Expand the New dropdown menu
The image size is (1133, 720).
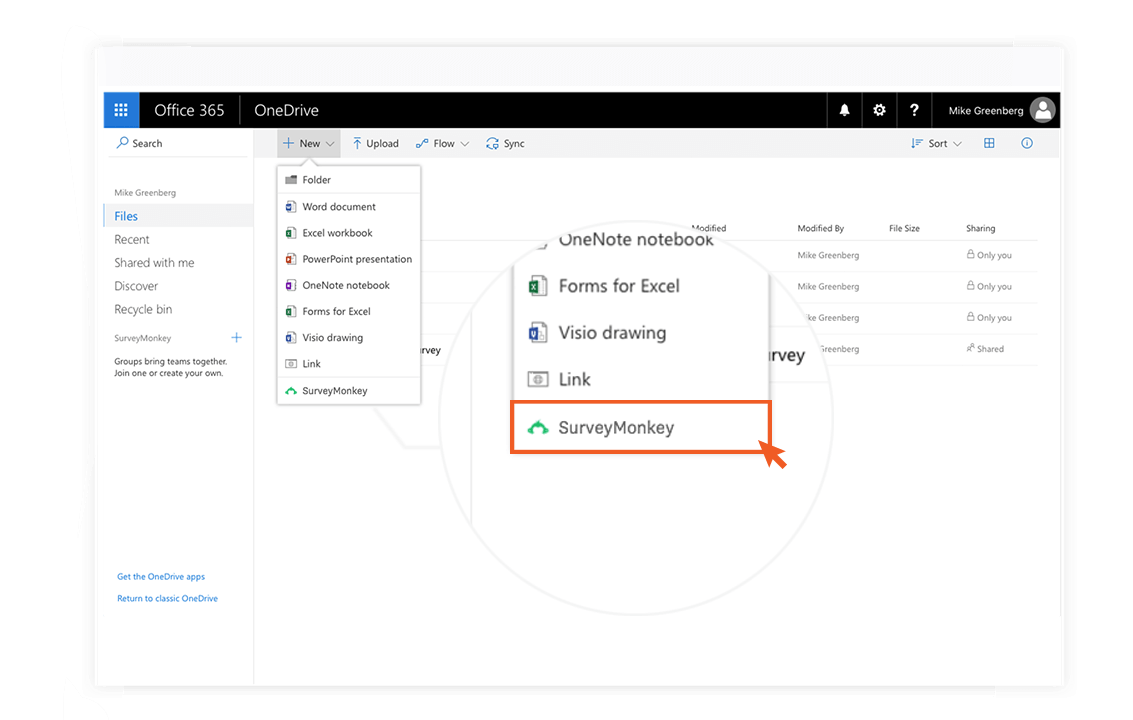tap(309, 144)
